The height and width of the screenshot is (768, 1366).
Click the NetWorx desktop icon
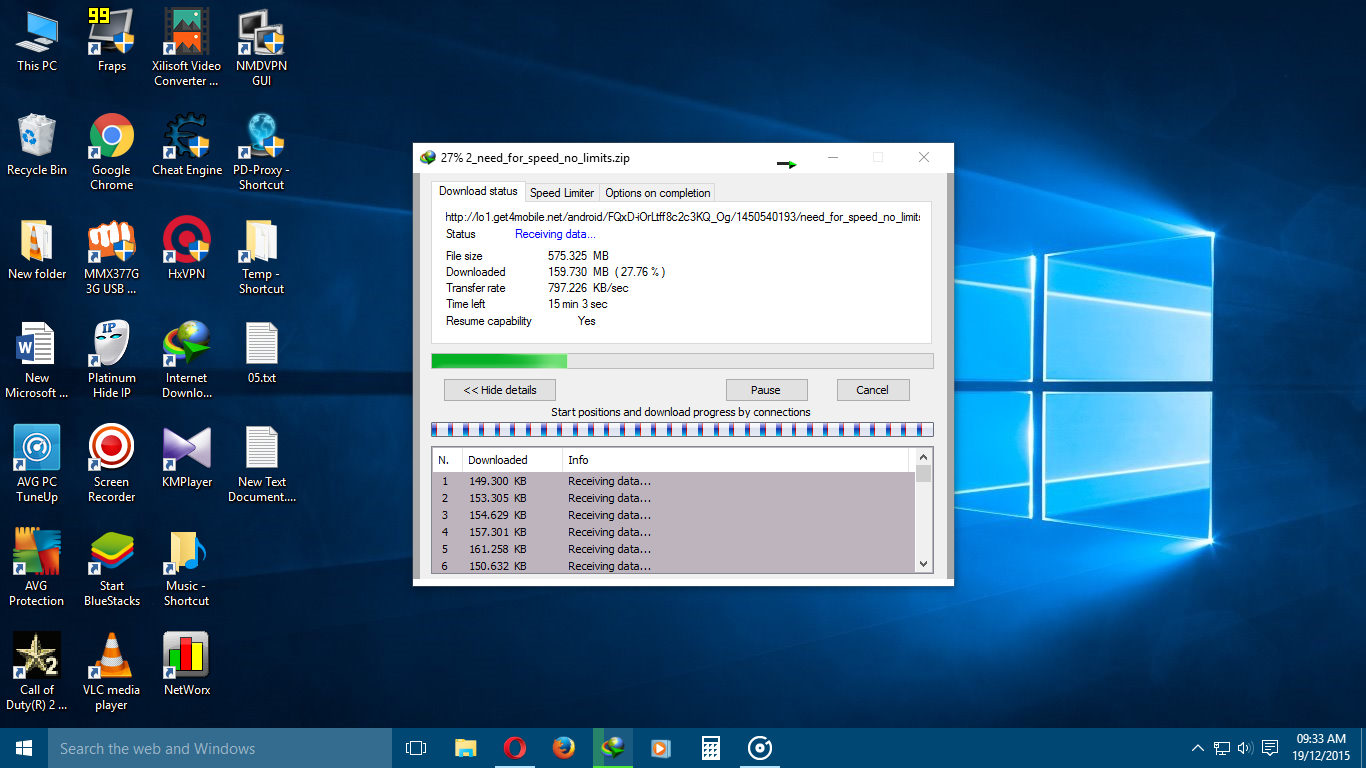tap(187, 665)
